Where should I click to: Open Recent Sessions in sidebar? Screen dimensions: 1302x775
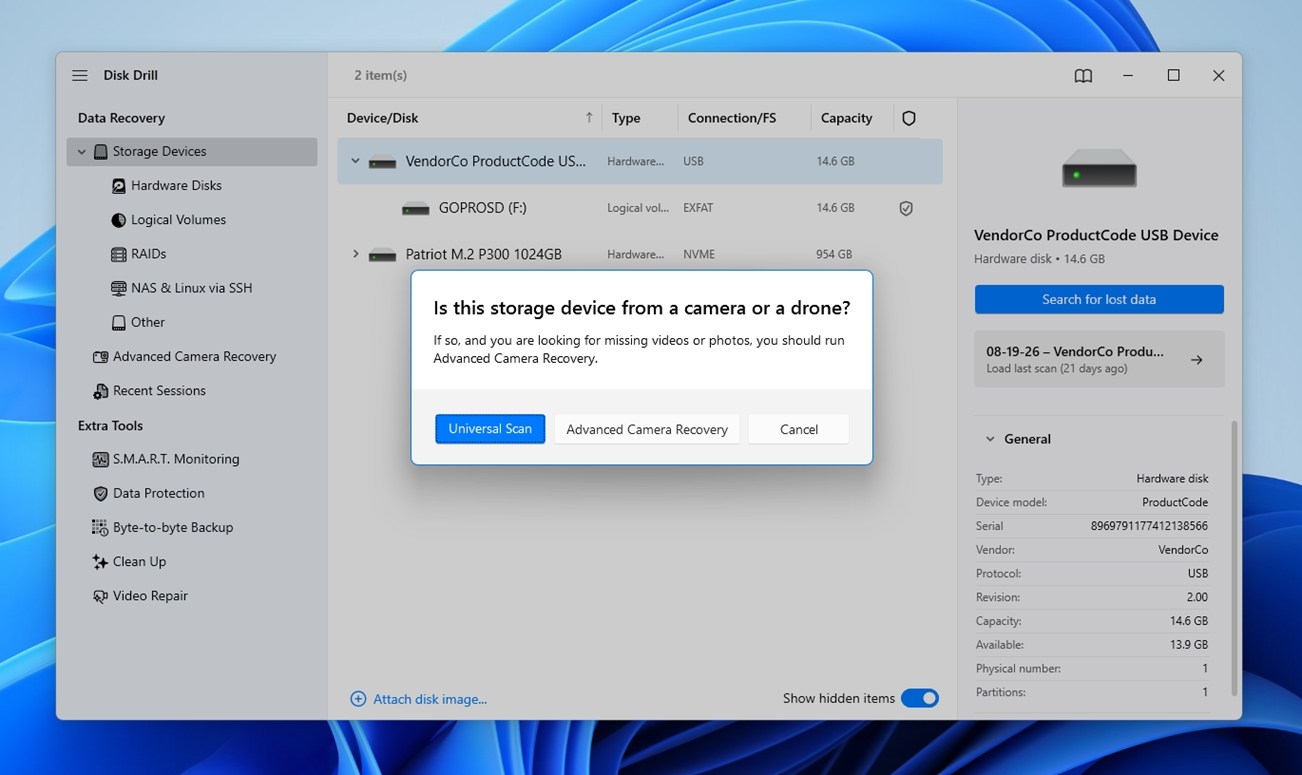[x=159, y=390]
